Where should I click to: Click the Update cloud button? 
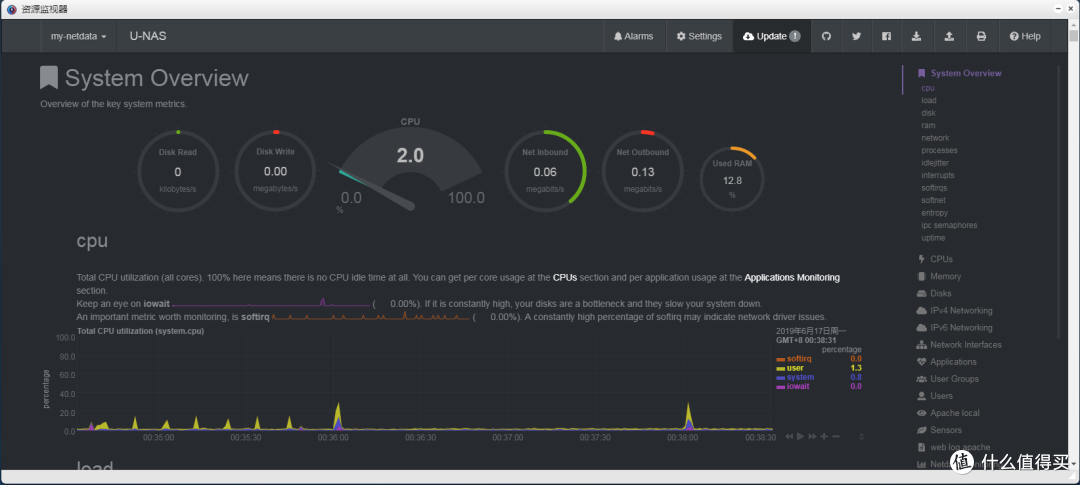tap(771, 37)
